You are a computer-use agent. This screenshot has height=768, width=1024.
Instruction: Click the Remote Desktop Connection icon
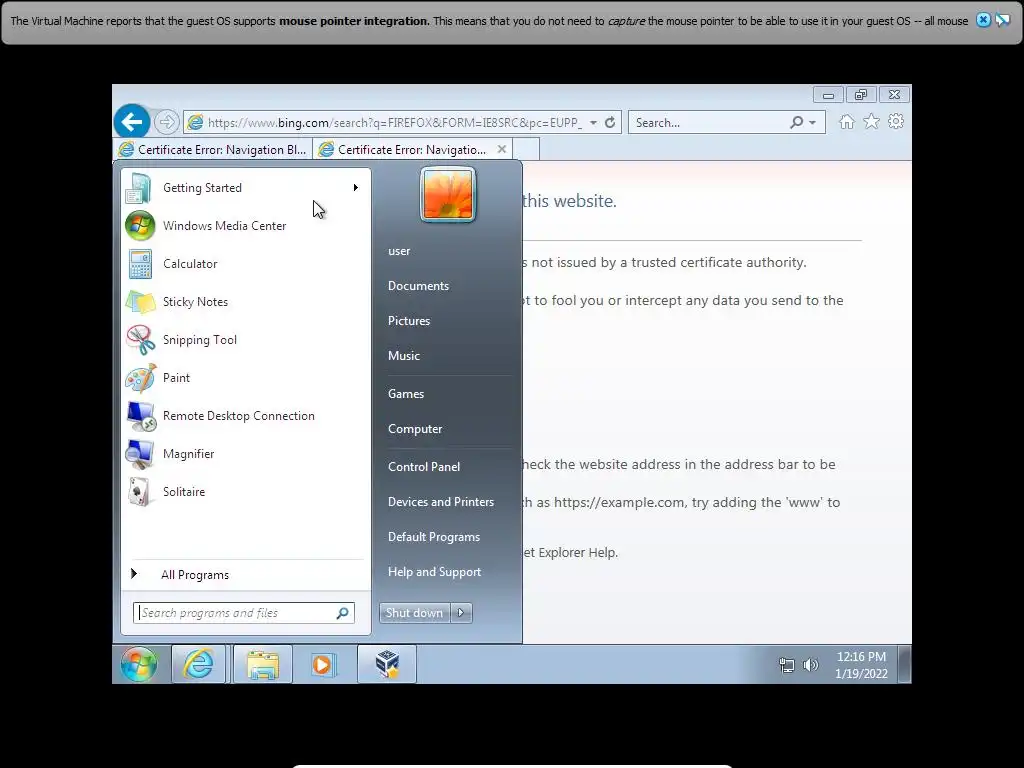click(x=140, y=416)
